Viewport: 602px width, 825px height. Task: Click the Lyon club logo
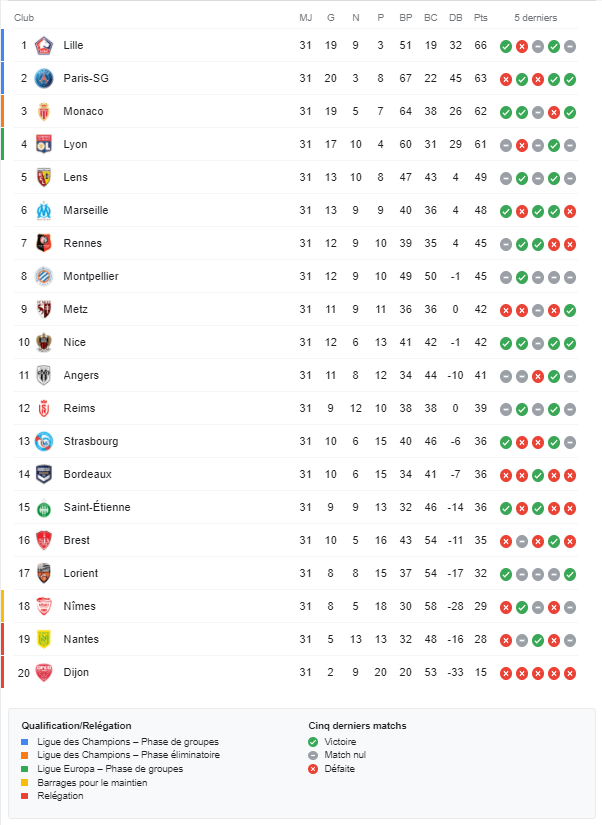(43, 145)
